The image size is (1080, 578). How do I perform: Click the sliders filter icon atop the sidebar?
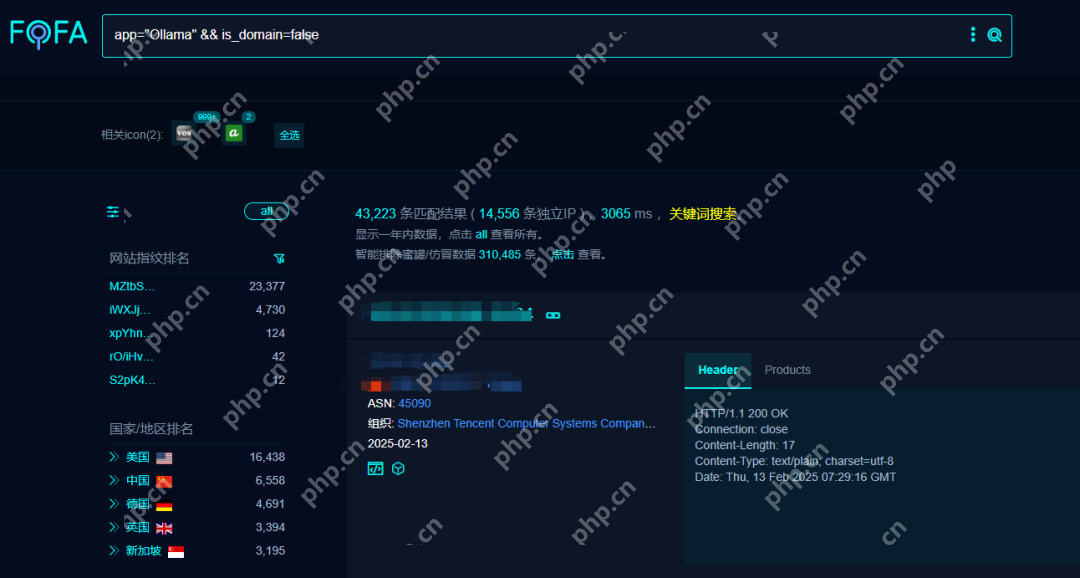pyautogui.click(x=112, y=211)
